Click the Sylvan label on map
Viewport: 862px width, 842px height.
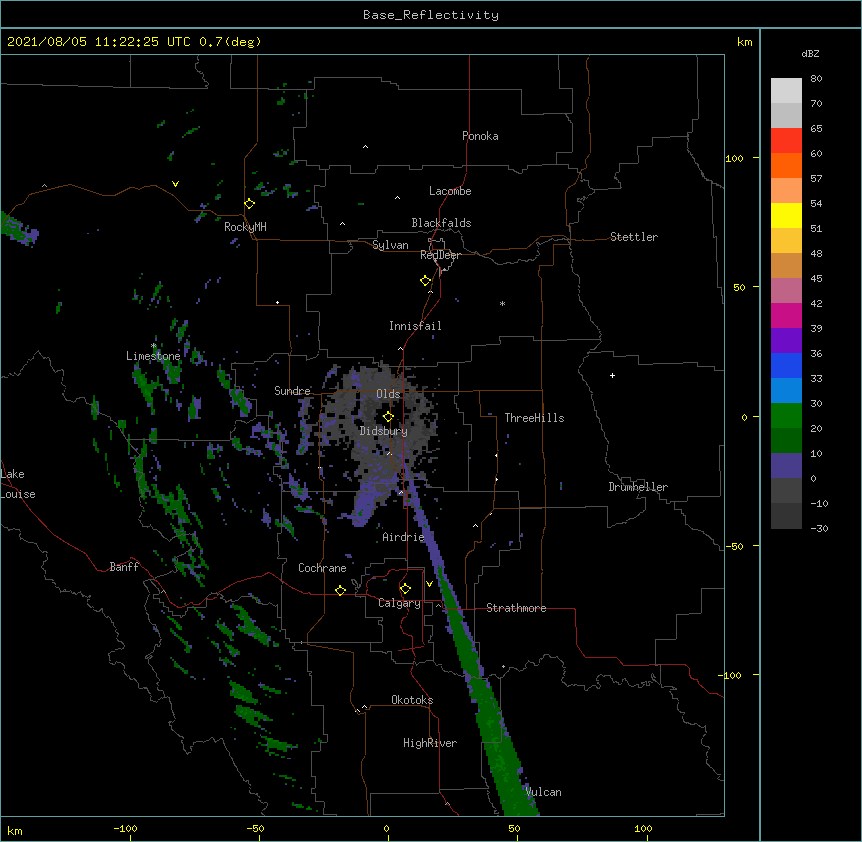[390, 245]
